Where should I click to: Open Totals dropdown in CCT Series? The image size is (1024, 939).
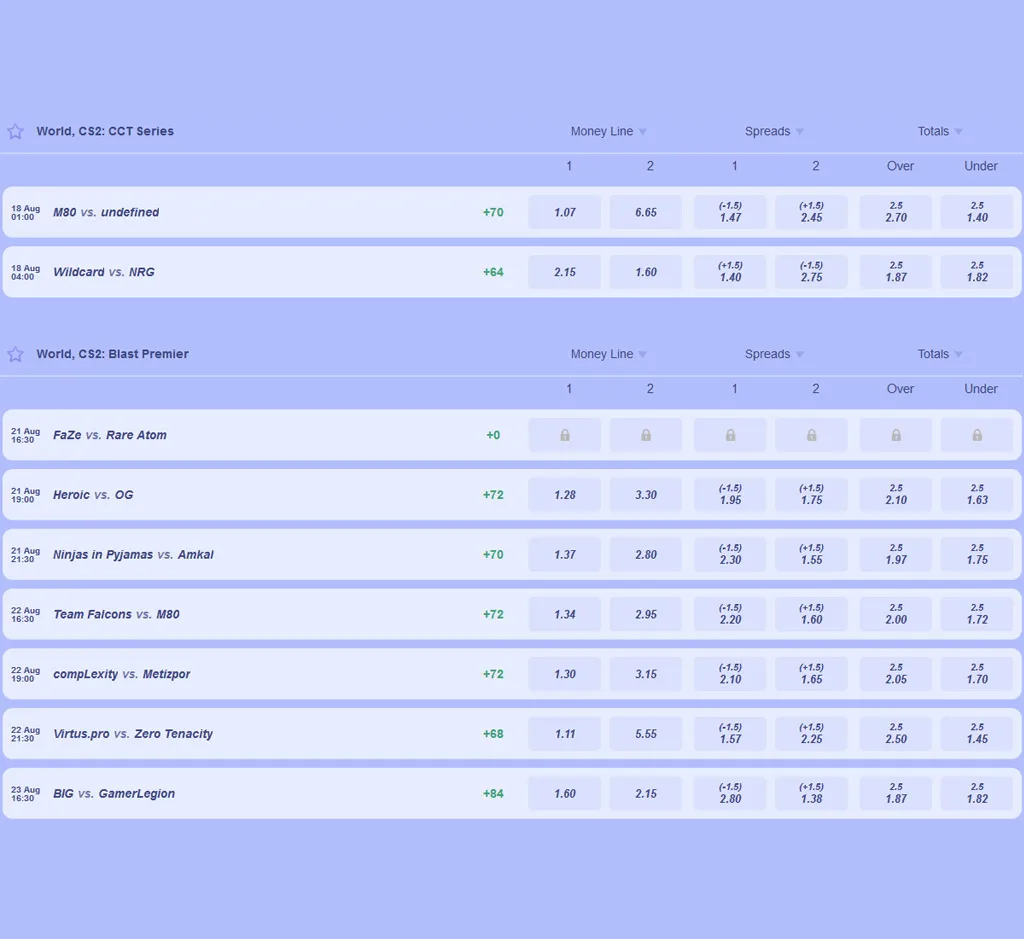(x=940, y=131)
